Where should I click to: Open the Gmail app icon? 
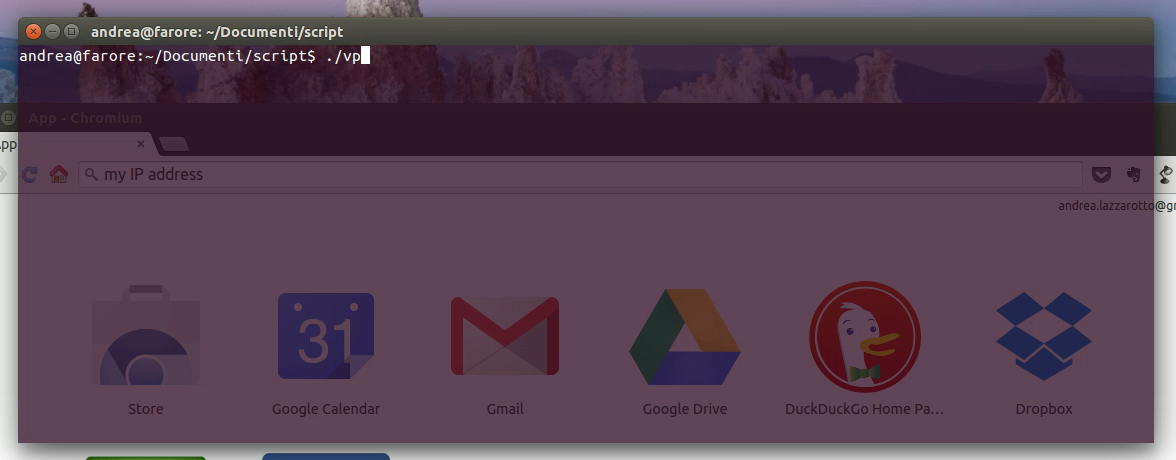coord(504,337)
